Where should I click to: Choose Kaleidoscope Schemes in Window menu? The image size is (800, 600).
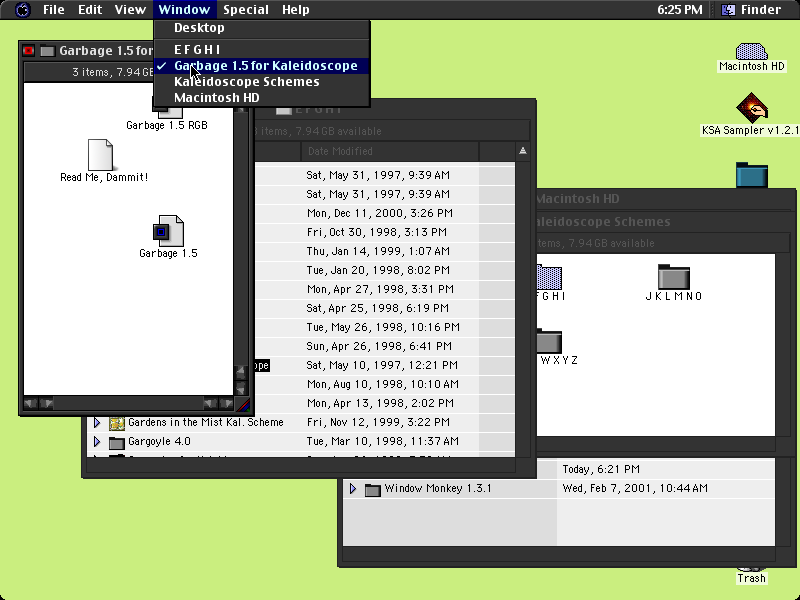261,82
